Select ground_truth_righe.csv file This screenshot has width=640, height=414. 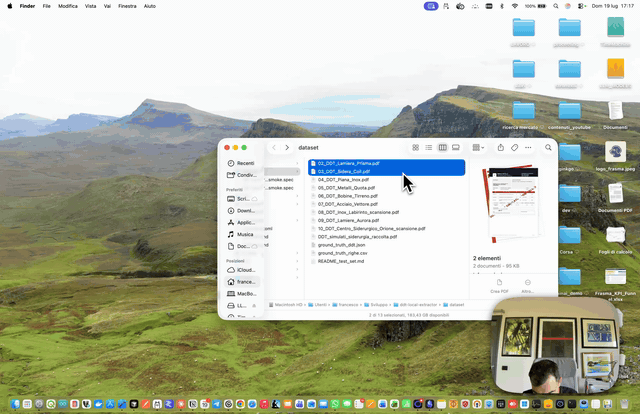[386, 253]
